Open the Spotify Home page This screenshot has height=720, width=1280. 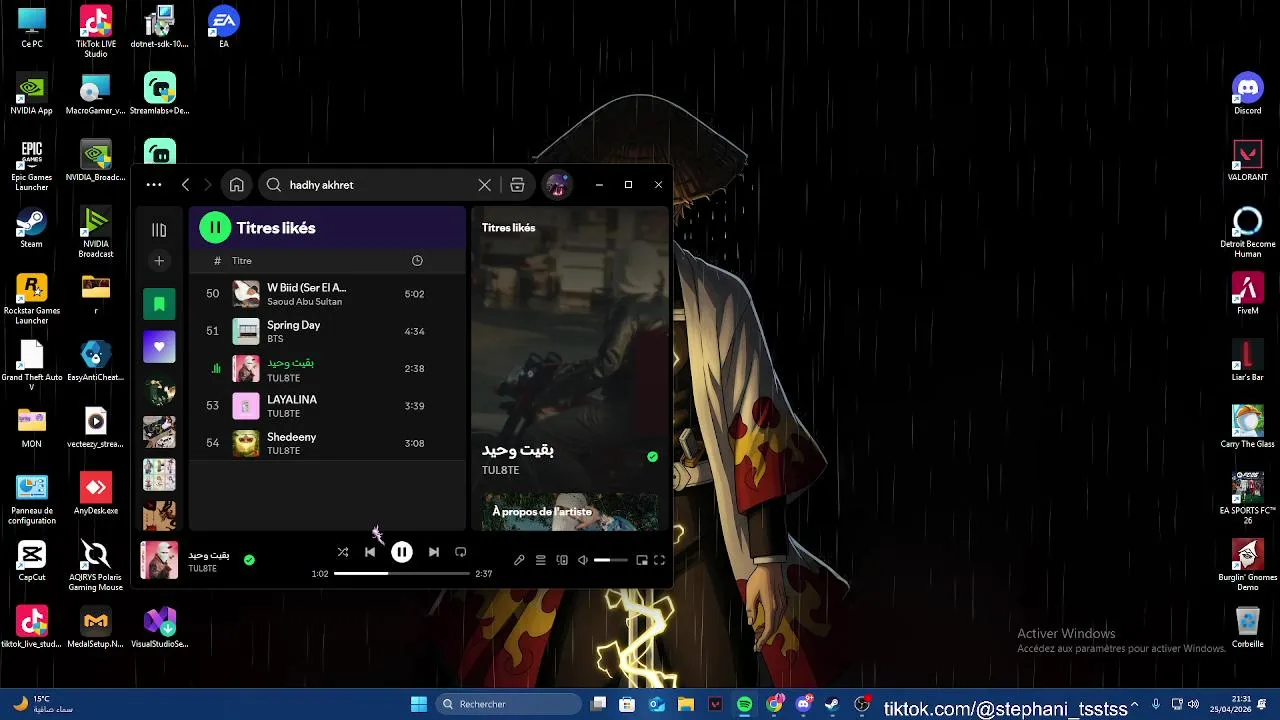coord(236,185)
